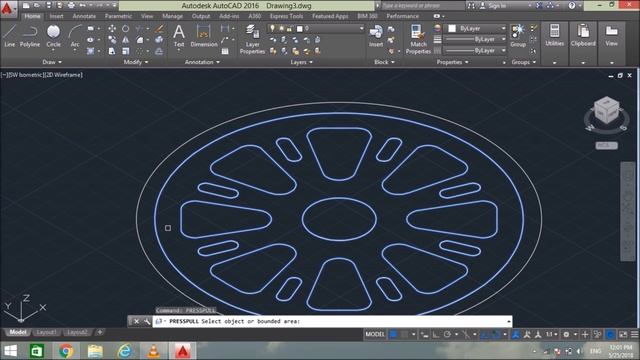The image size is (640, 360).
Task: Click the Copy tool in Modify panel
Action: [112, 40]
